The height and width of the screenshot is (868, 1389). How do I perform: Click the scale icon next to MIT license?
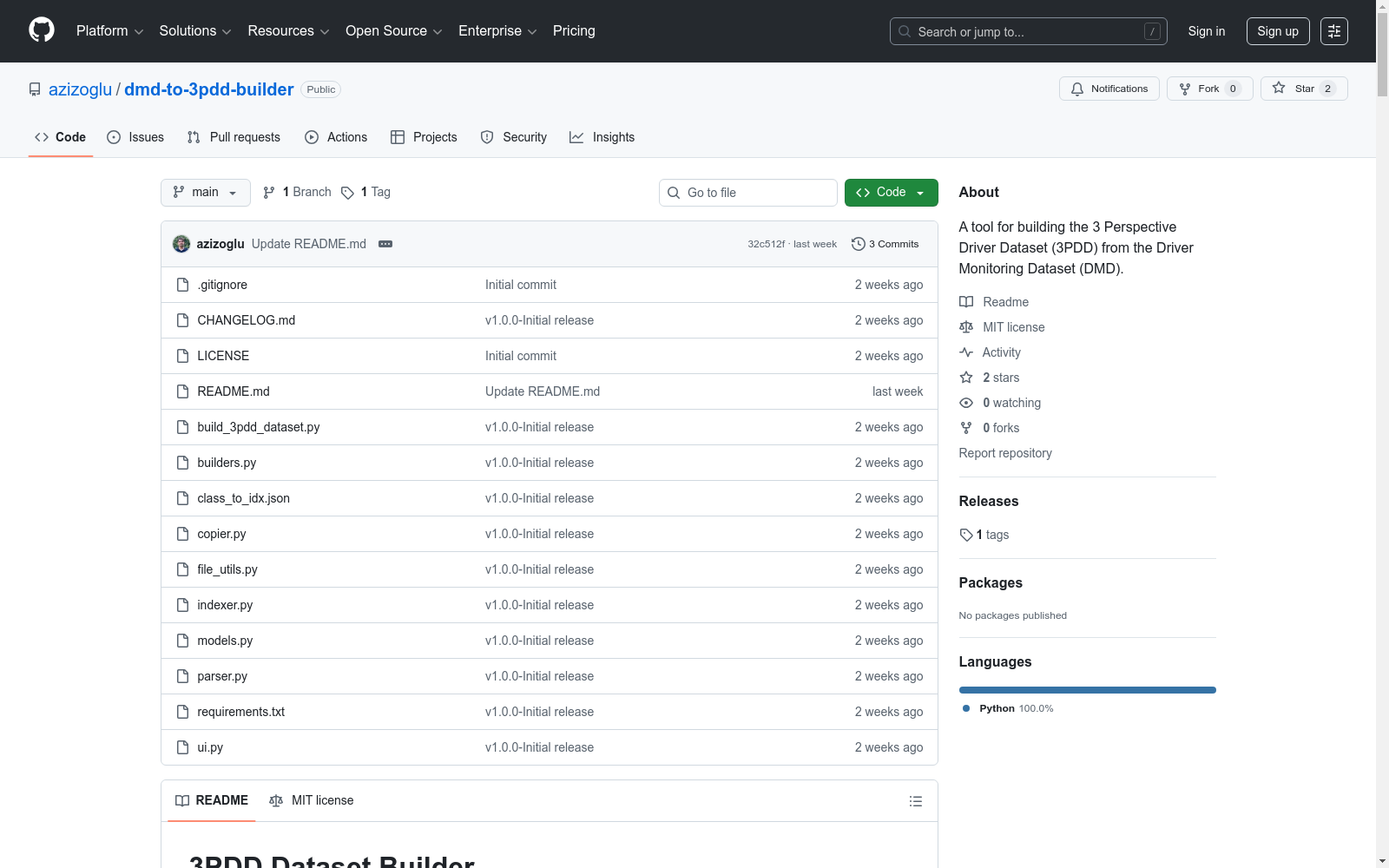click(966, 327)
